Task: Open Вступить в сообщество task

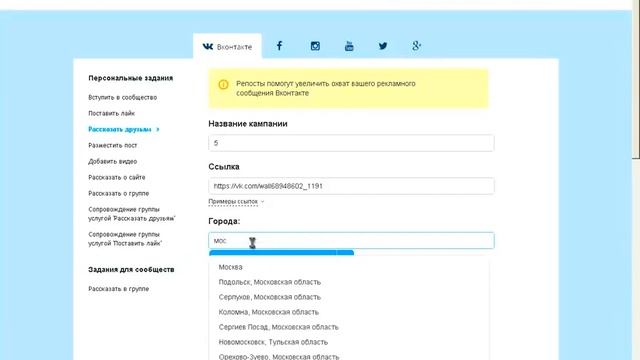Action: (x=122, y=98)
